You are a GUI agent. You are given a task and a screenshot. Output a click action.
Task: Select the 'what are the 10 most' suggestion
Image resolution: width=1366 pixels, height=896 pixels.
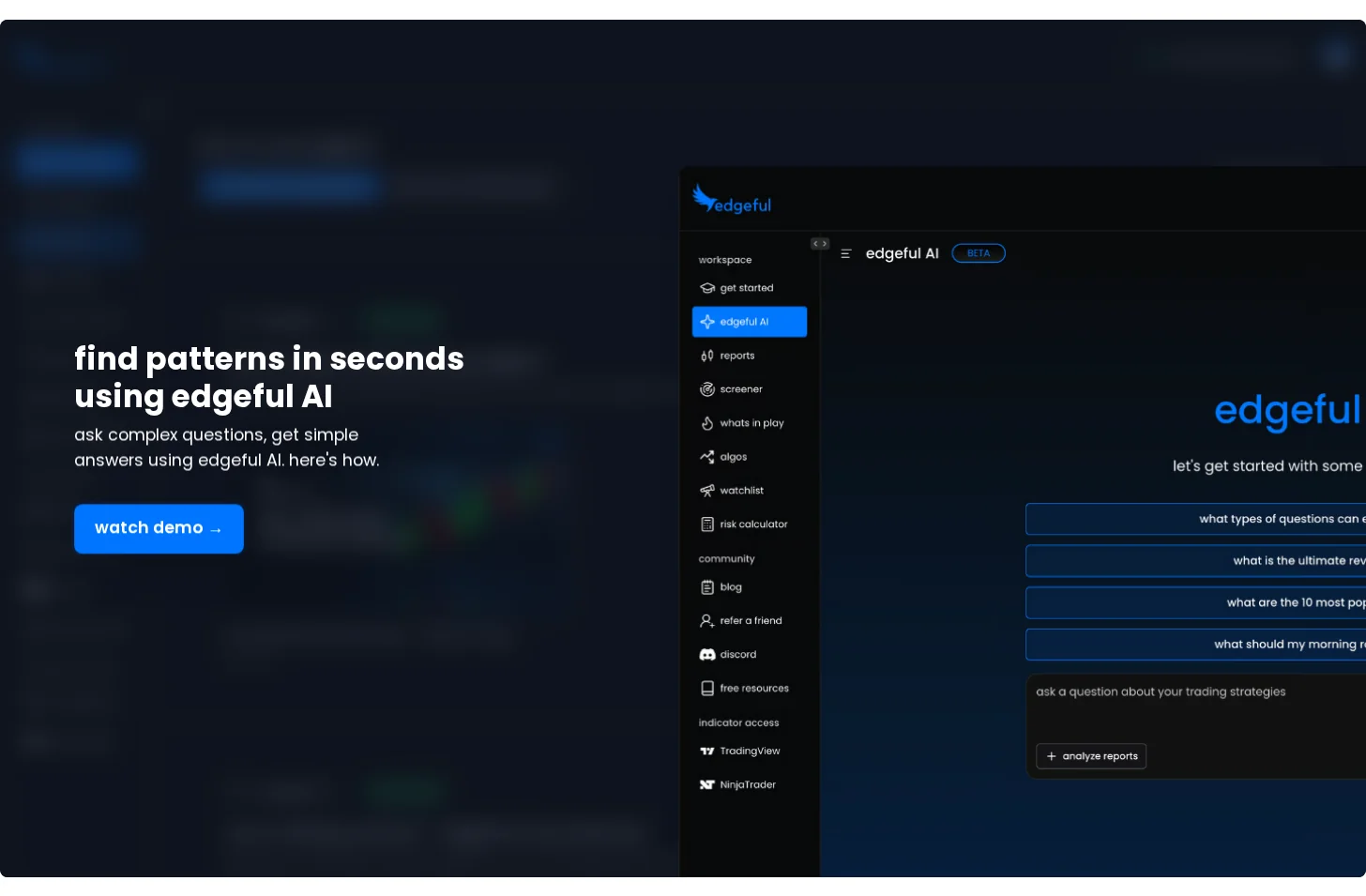tap(1196, 602)
